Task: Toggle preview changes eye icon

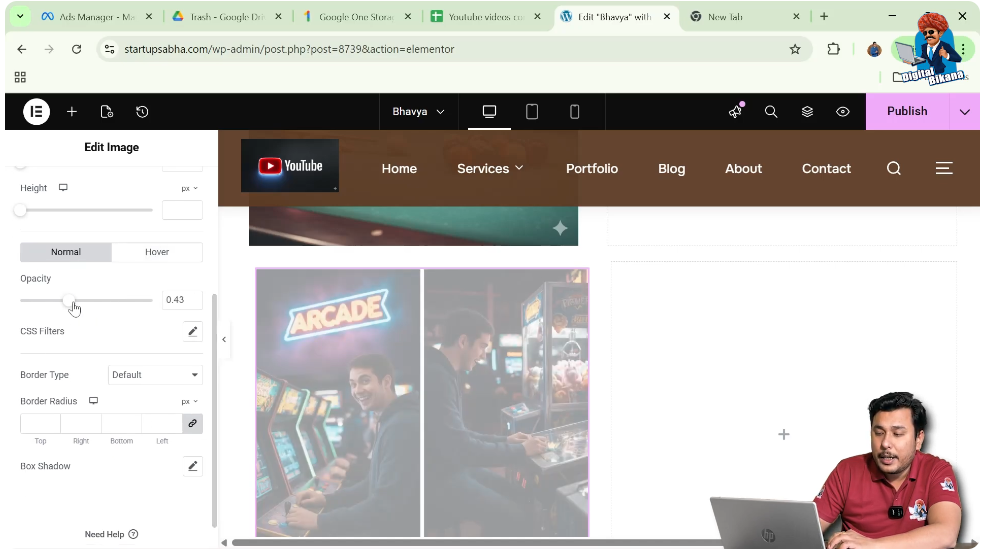Action: tap(843, 112)
